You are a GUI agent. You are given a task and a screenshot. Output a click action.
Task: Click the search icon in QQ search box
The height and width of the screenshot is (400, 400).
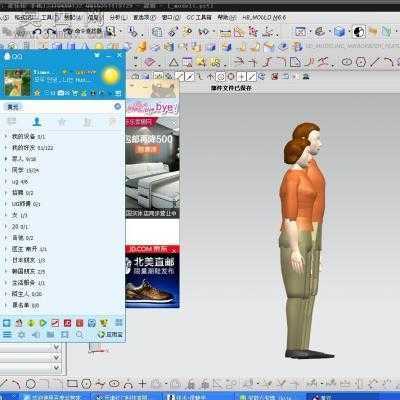pyautogui.click(x=117, y=106)
